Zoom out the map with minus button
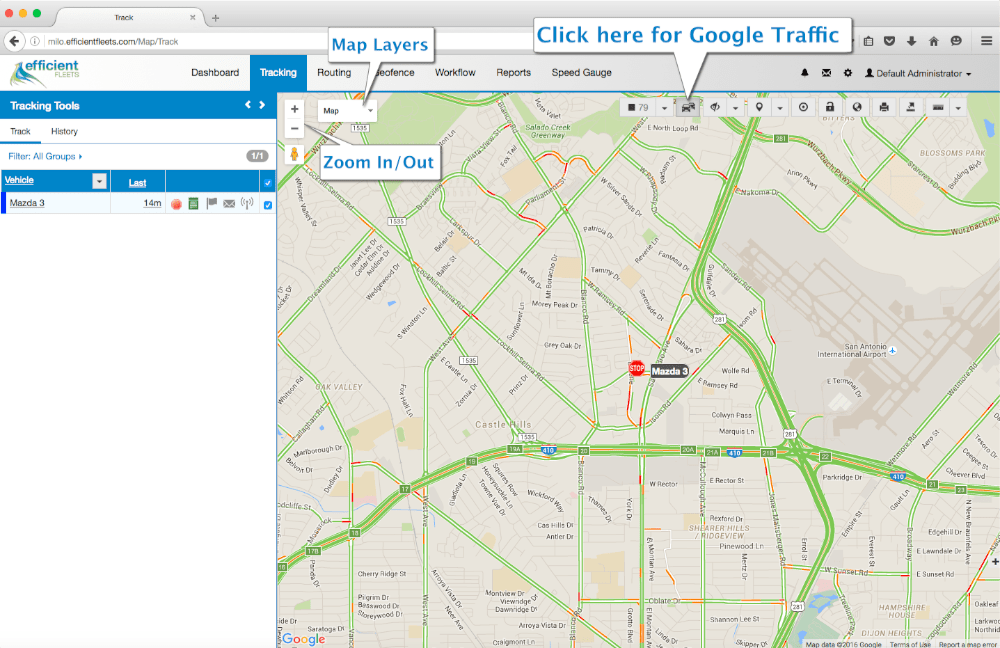The height and width of the screenshot is (648, 1000). pyautogui.click(x=295, y=128)
